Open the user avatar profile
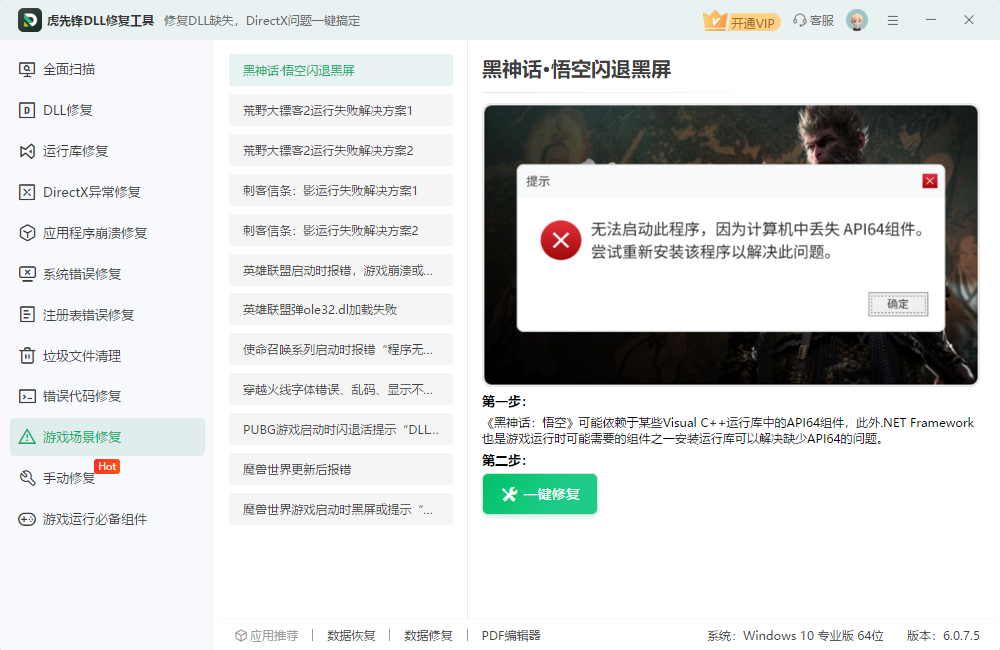 click(857, 20)
